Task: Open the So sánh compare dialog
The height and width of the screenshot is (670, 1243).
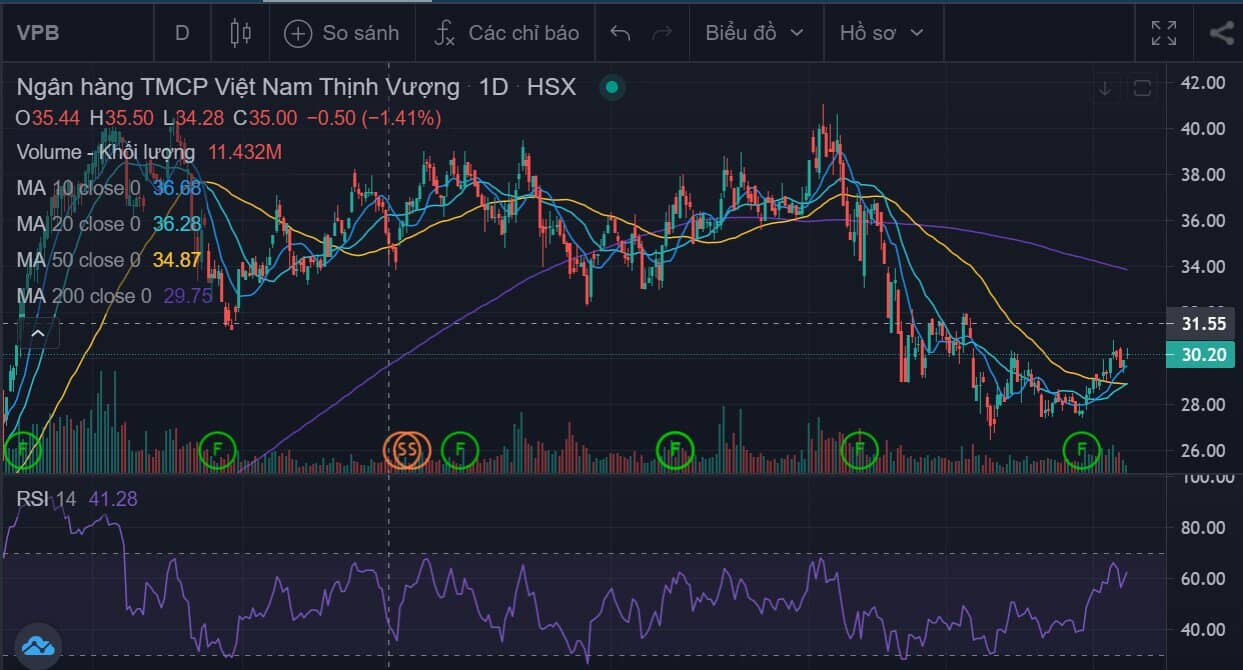Action: [342, 33]
